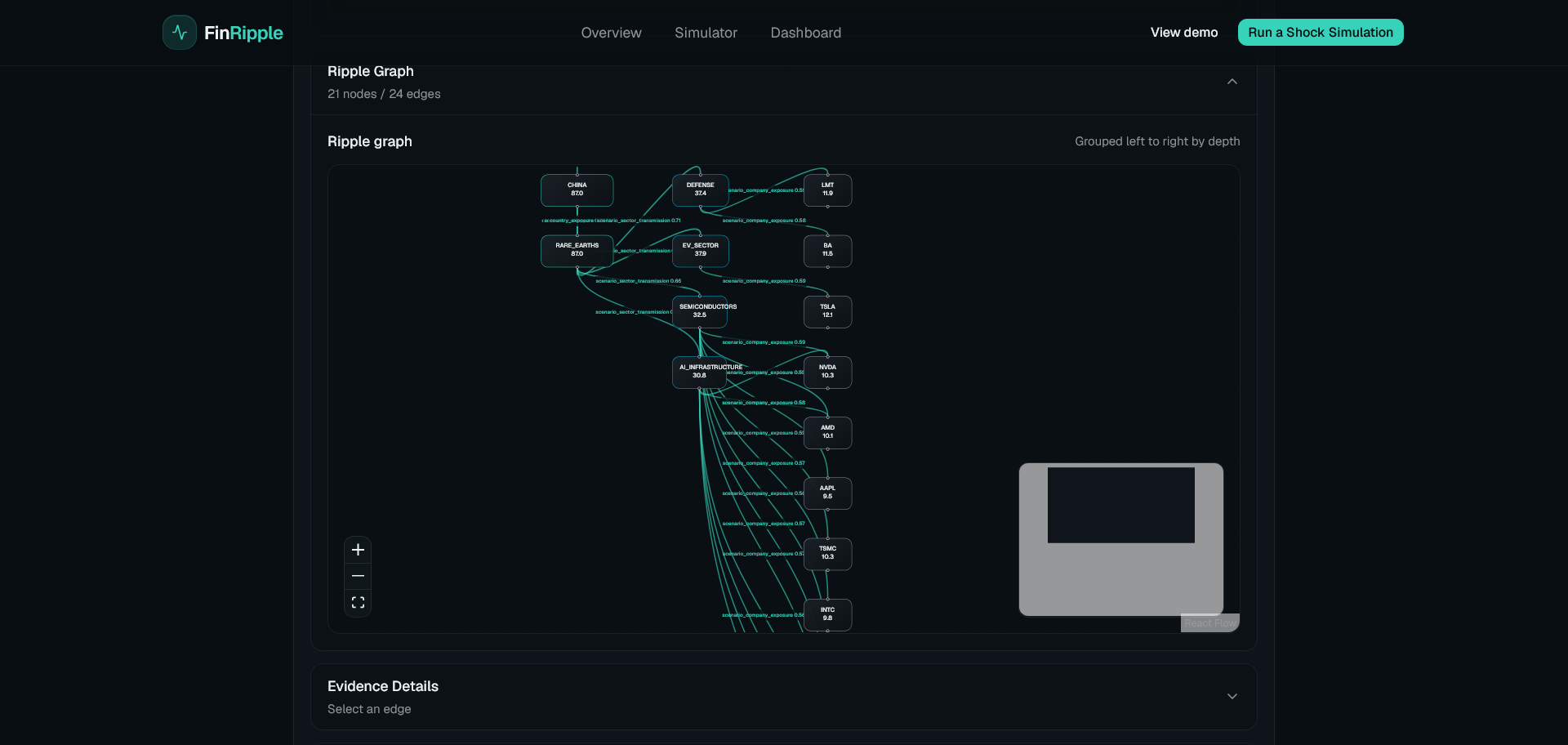Fit the ripple graph to view
The height and width of the screenshot is (745, 1568).
point(358,602)
